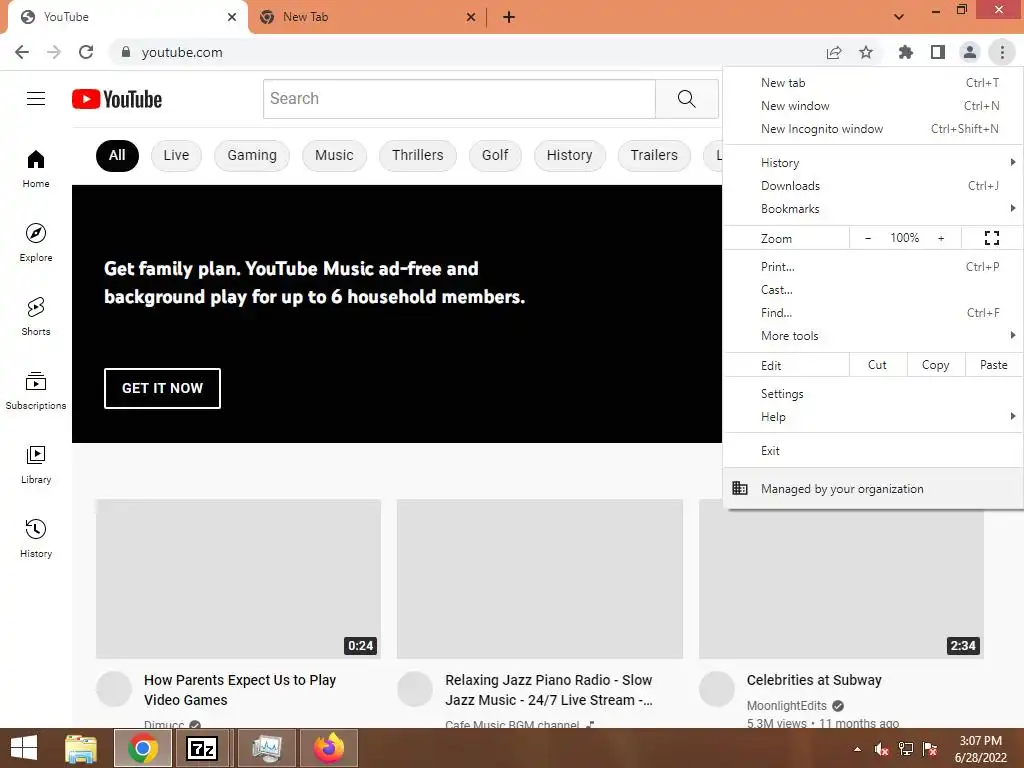Open Subscriptions in the sidebar
This screenshot has height=768, width=1024.
pyautogui.click(x=36, y=391)
